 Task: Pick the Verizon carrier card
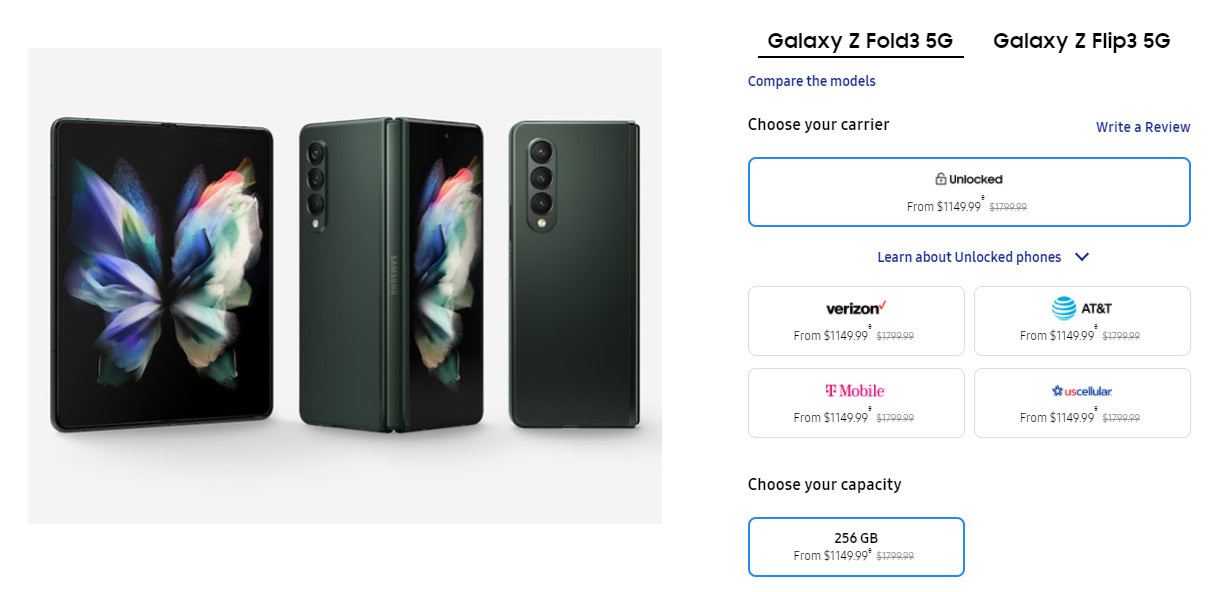(855, 321)
